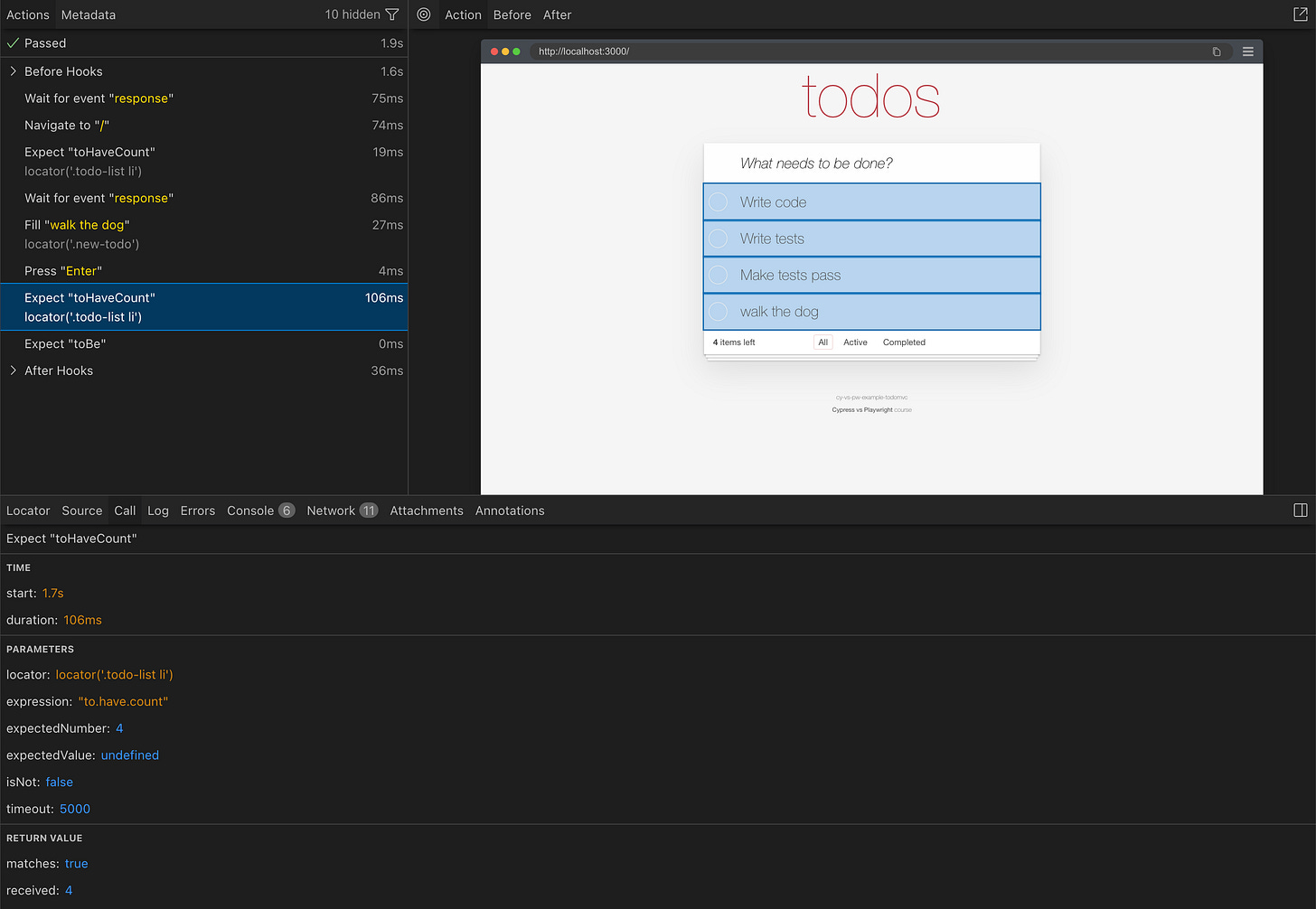The width and height of the screenshot is (1316, 909).
Task: Select the Expect "toBe" action
Action: (204, 344)
